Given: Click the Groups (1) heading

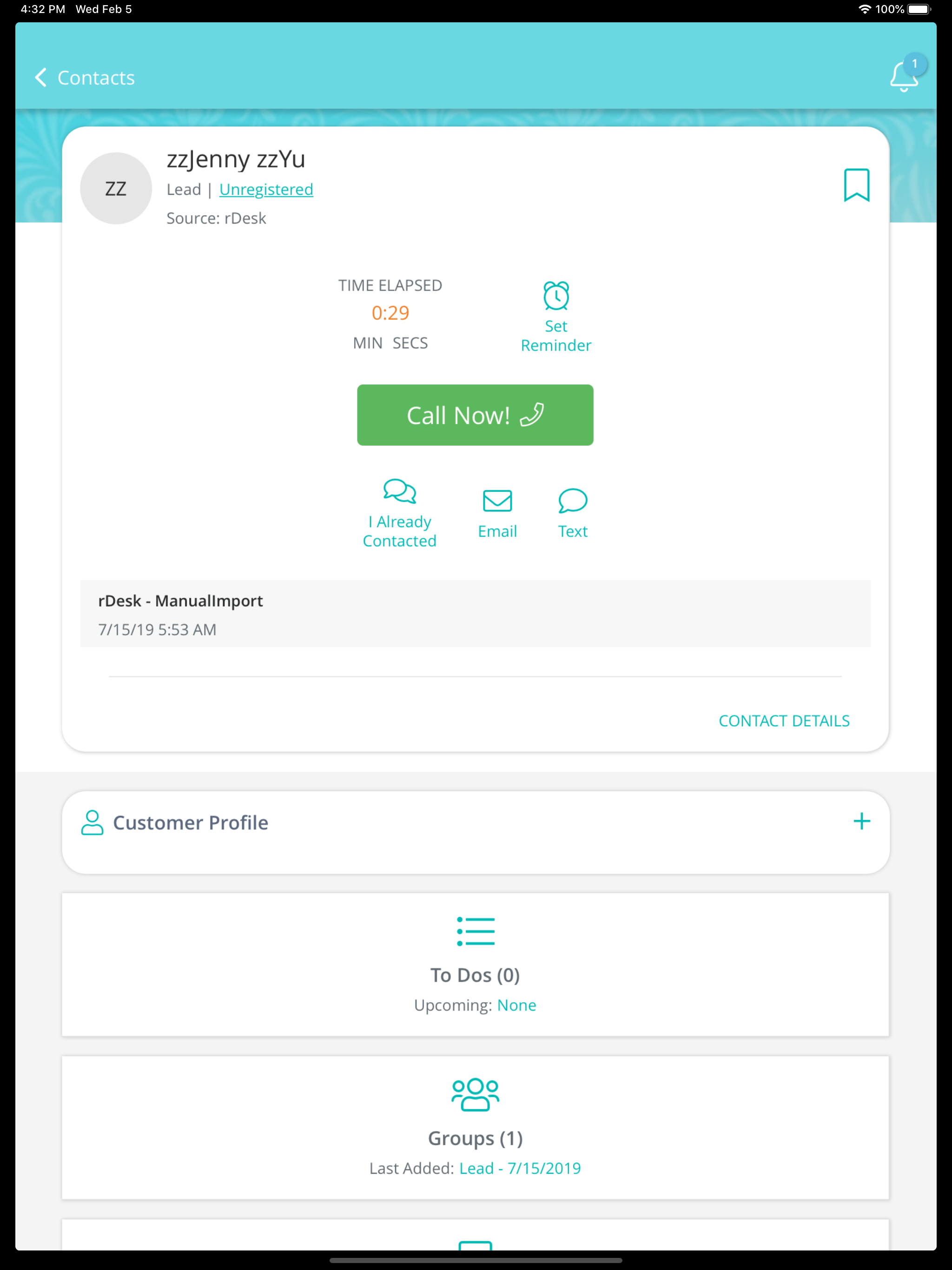Looking at the screenshot, I should 475,1138.
